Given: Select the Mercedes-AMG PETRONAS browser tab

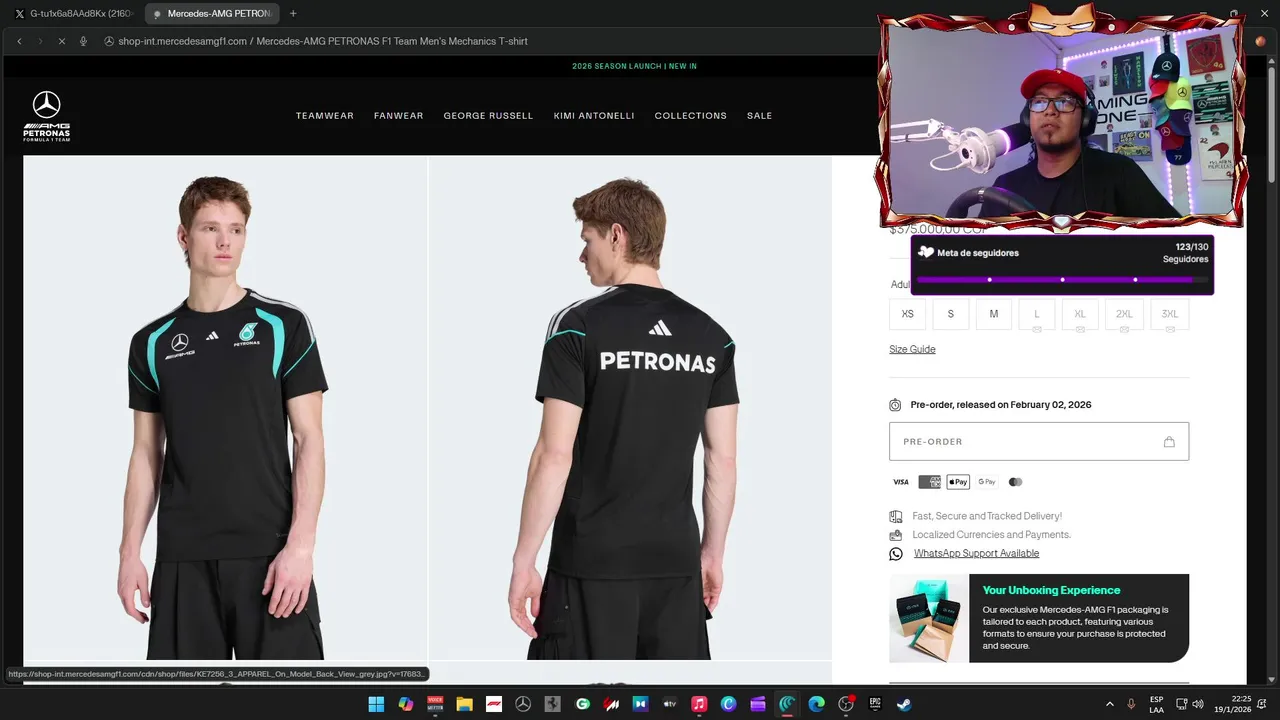Looking at the screenshot, I should 212,14.
